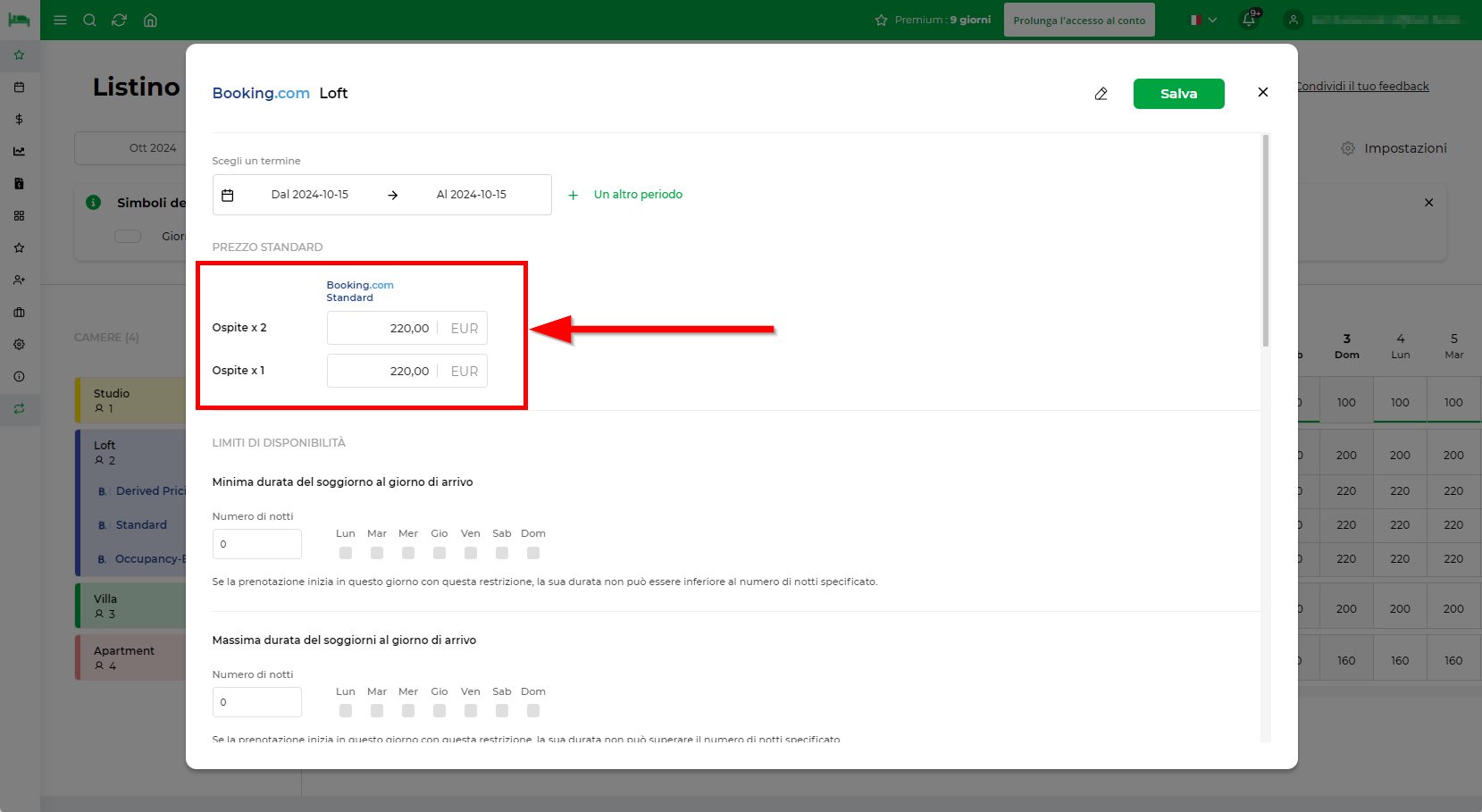Edit the Ospite x 1 price field
The width and height of the screenshot is (1482, 812).
tap(406, 371)
